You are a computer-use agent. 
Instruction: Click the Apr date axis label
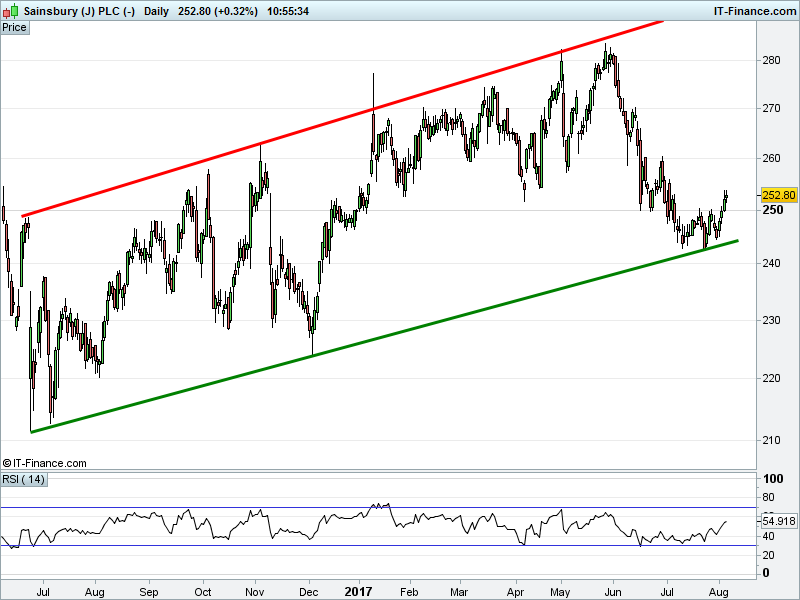(515, 592)
